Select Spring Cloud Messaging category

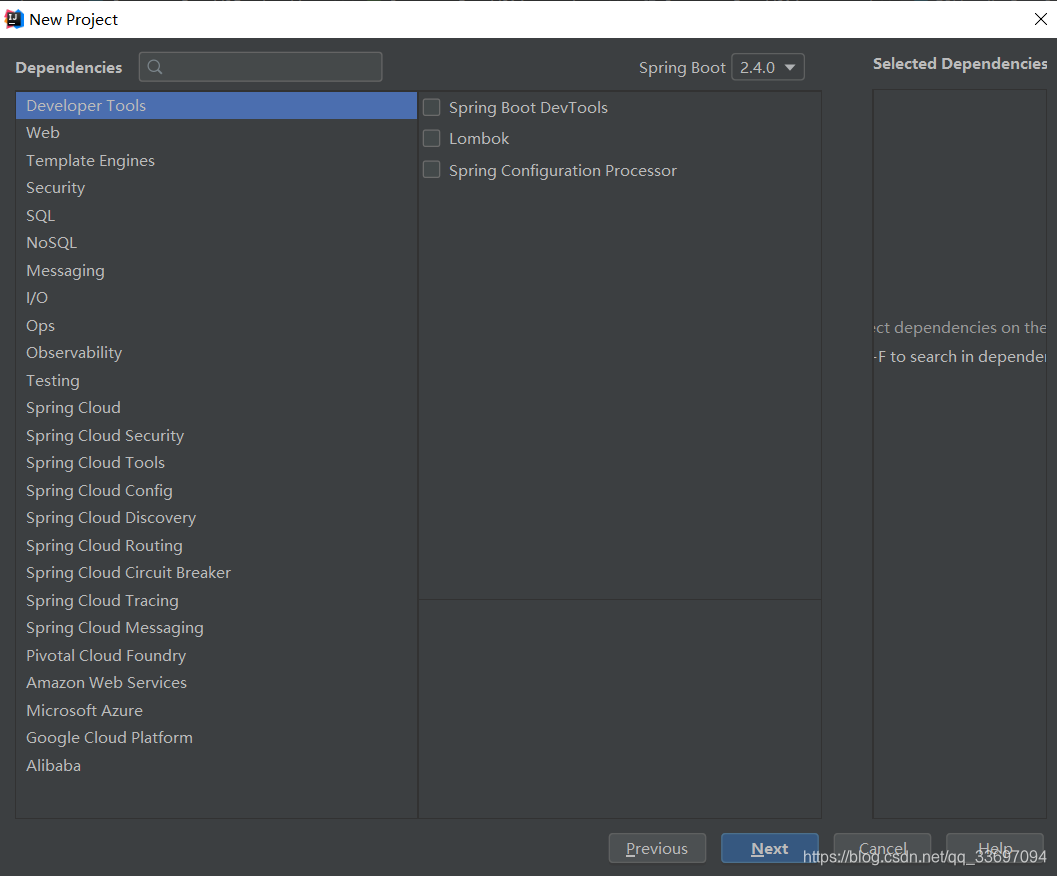(216, 628)
